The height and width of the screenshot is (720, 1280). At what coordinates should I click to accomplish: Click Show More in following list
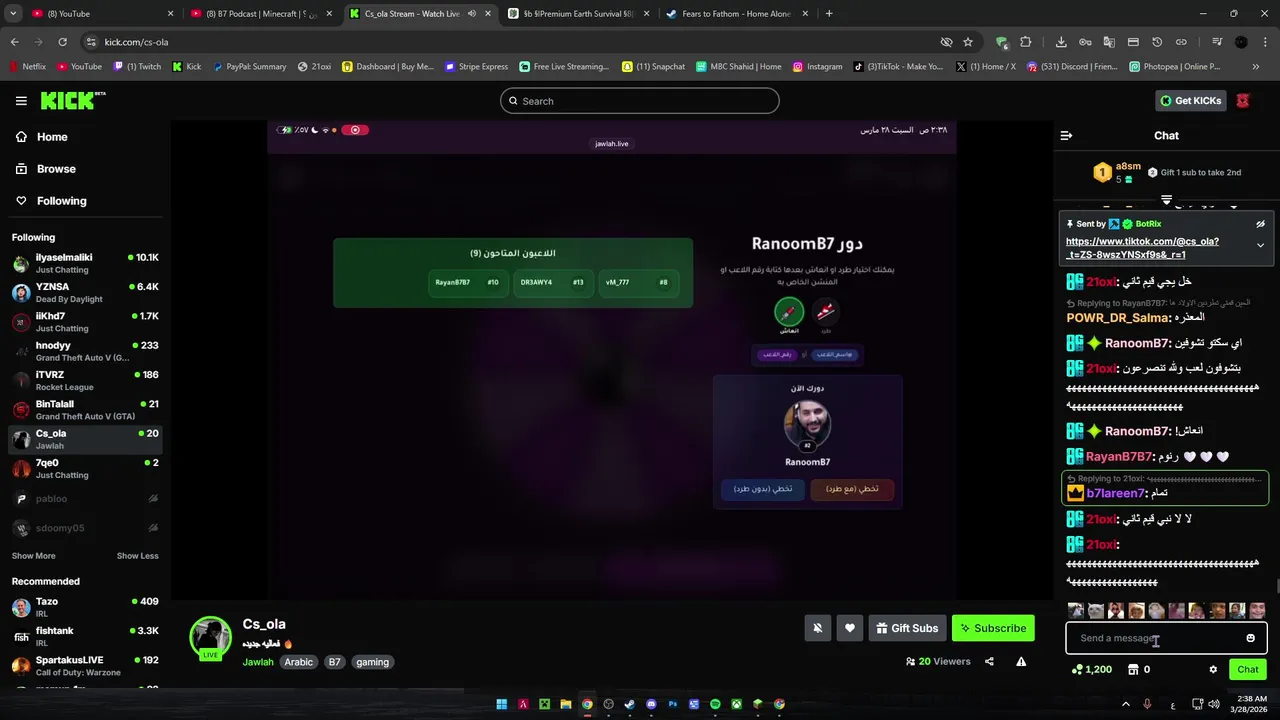click(x=34, y=556)
